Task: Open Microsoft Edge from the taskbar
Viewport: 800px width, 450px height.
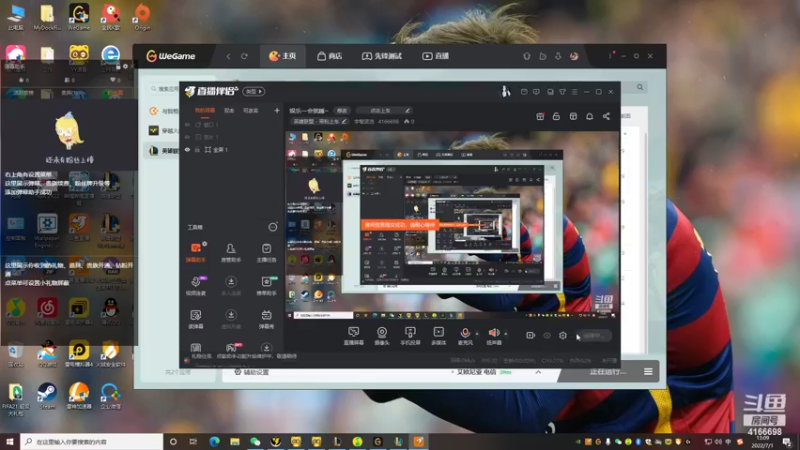Action: point(214,441)
